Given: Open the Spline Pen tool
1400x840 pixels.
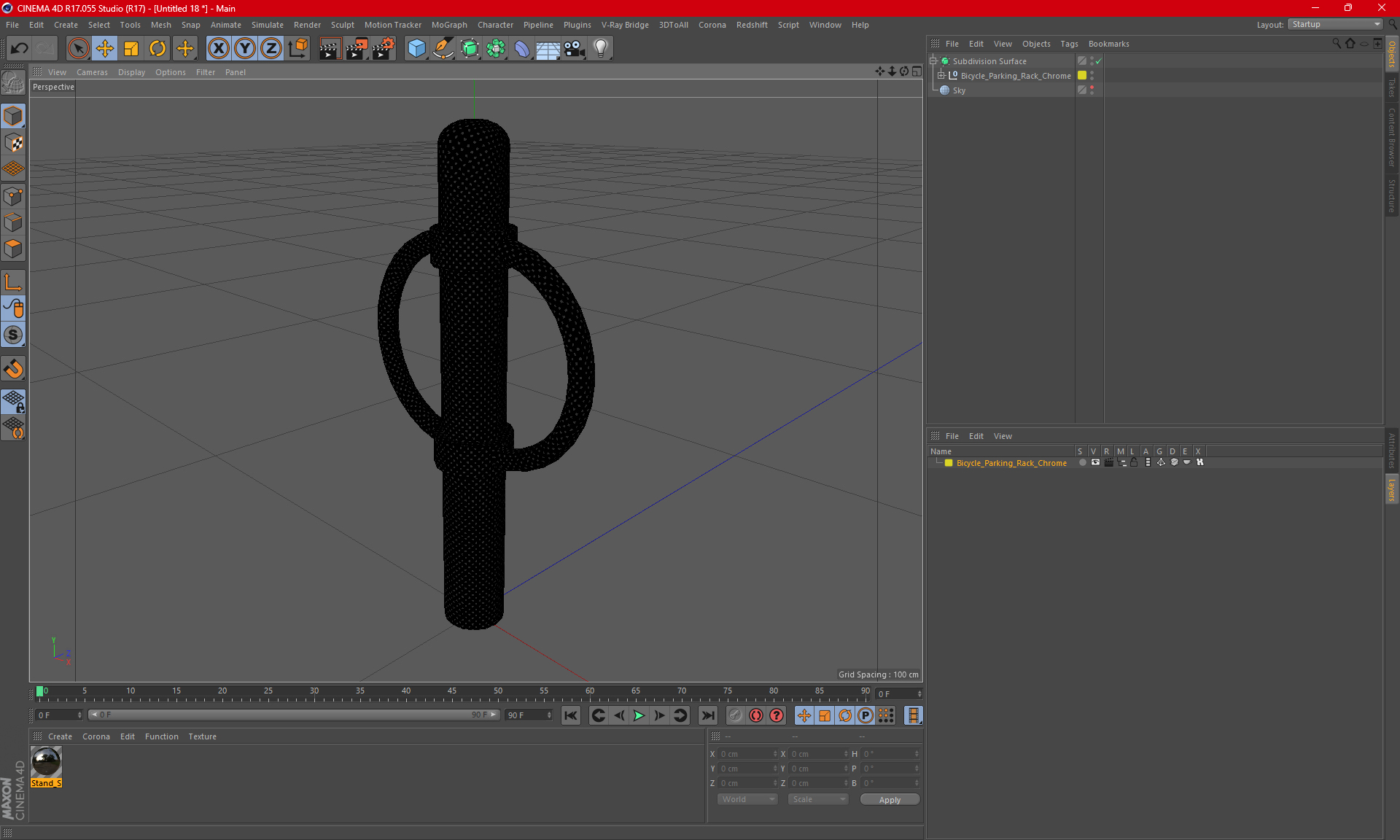Looking at the screenshot, I should point(443,49).
